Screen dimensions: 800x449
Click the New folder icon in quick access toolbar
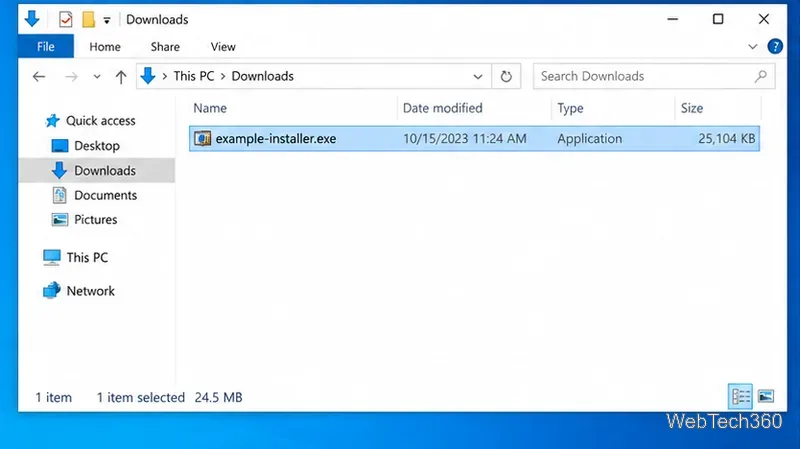(88, 19)
